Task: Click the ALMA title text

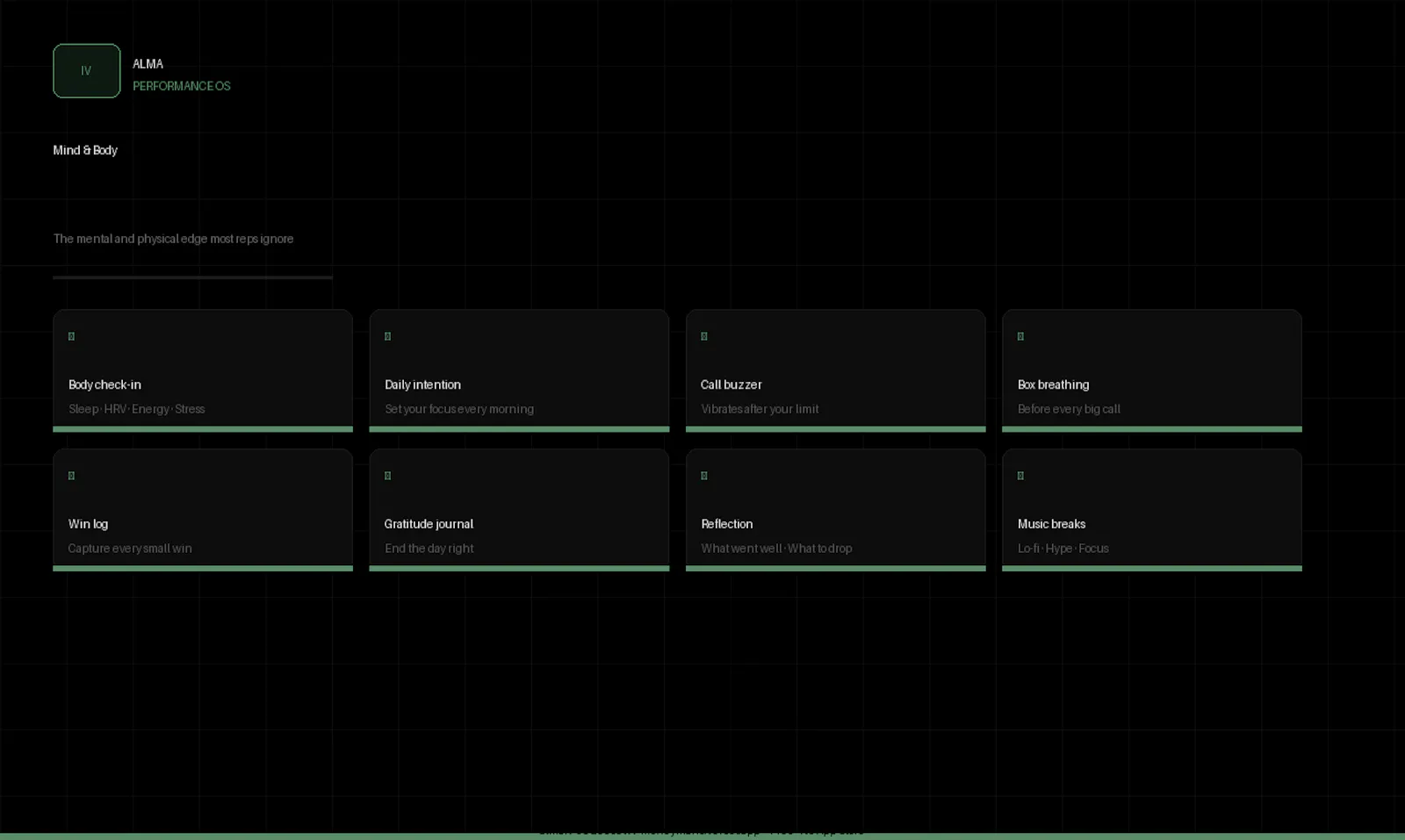Action: click(x=148, y=64)
